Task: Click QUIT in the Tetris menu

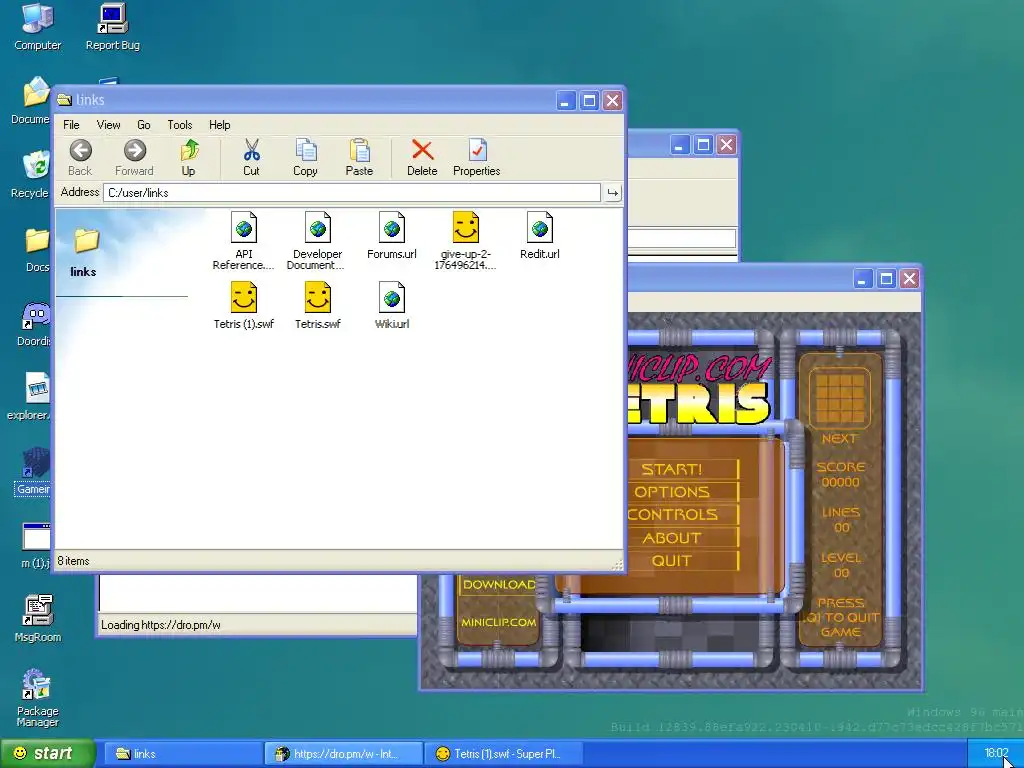Action: [672, 561]
